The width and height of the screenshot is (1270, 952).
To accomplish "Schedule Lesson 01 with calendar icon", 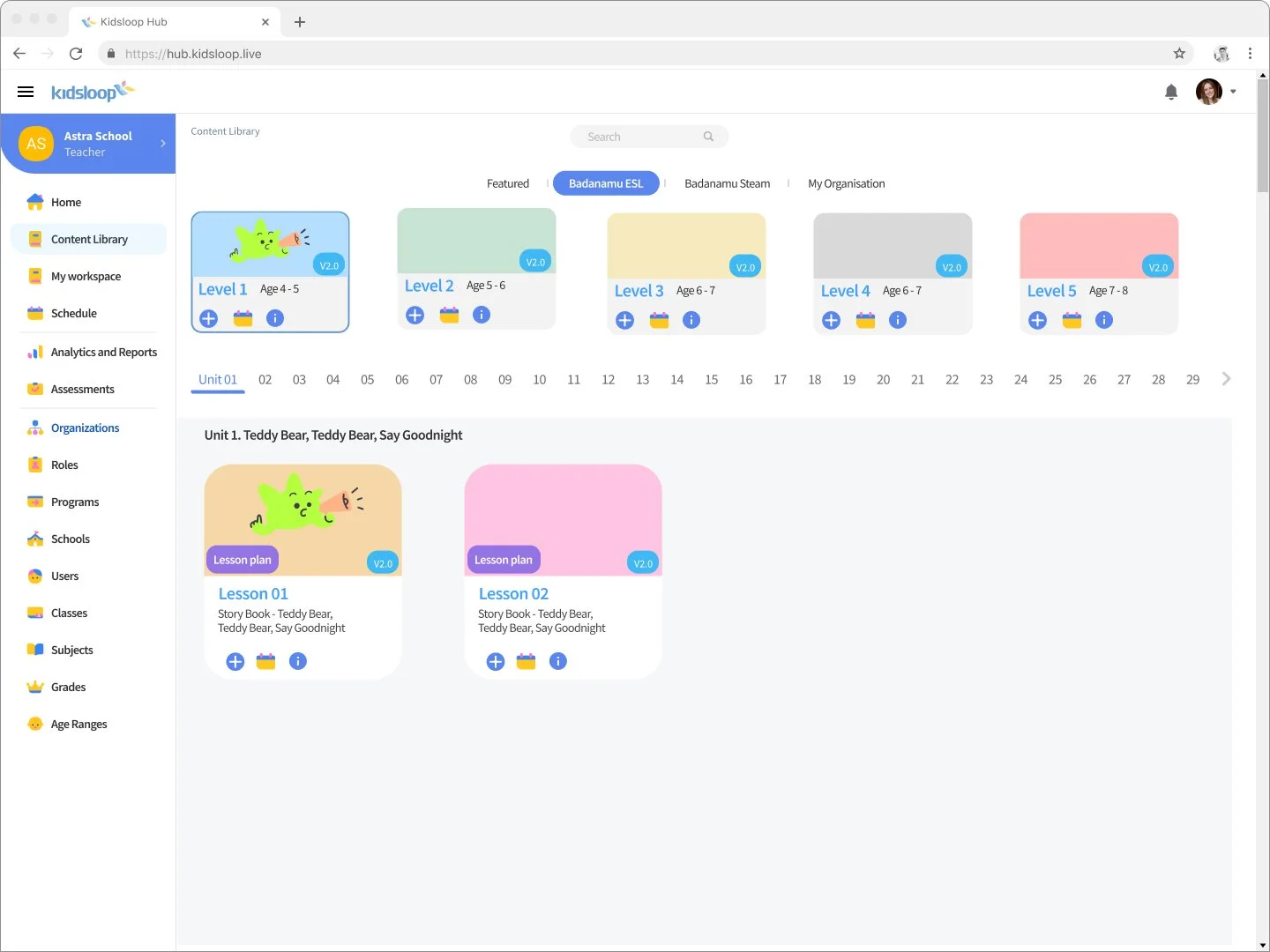I will click(x=265, y=661).
